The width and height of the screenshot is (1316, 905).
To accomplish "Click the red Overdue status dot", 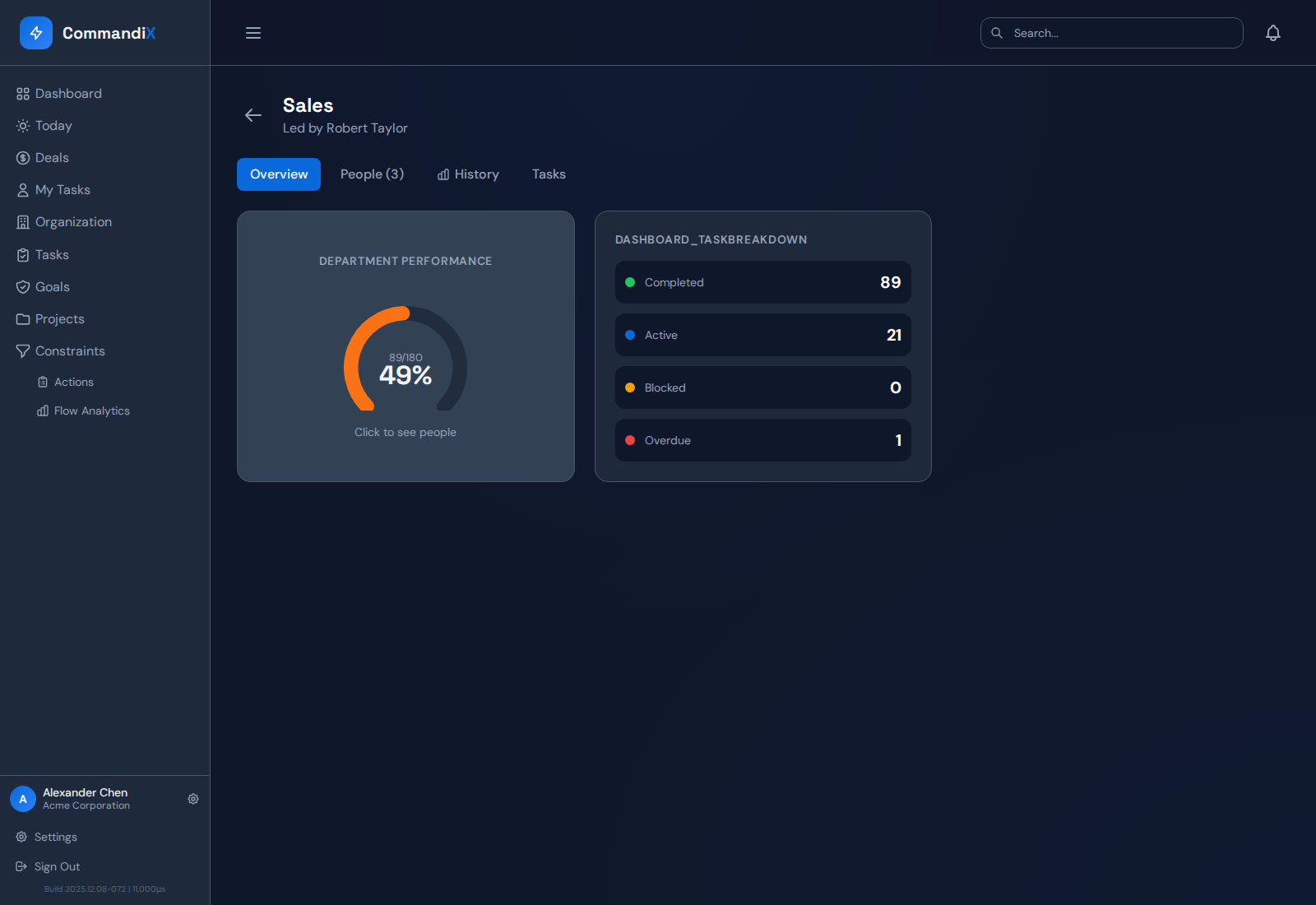I will 630,440.
